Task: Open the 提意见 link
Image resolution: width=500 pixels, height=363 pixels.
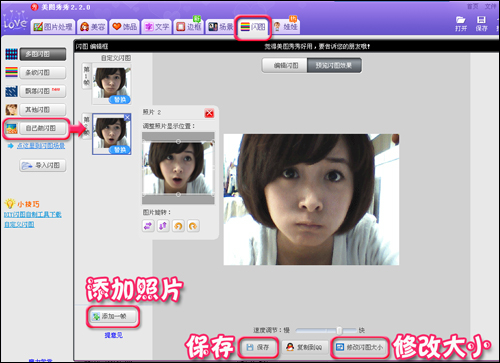Action: point(114,335)
